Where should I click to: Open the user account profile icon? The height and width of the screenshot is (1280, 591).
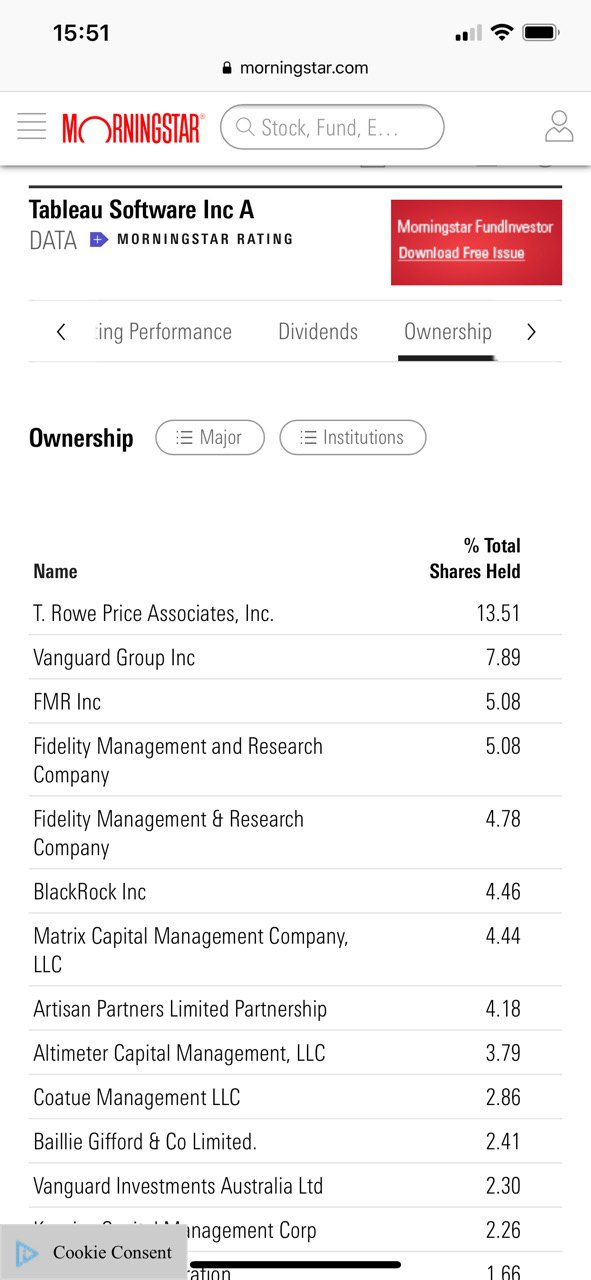[559, 127]
